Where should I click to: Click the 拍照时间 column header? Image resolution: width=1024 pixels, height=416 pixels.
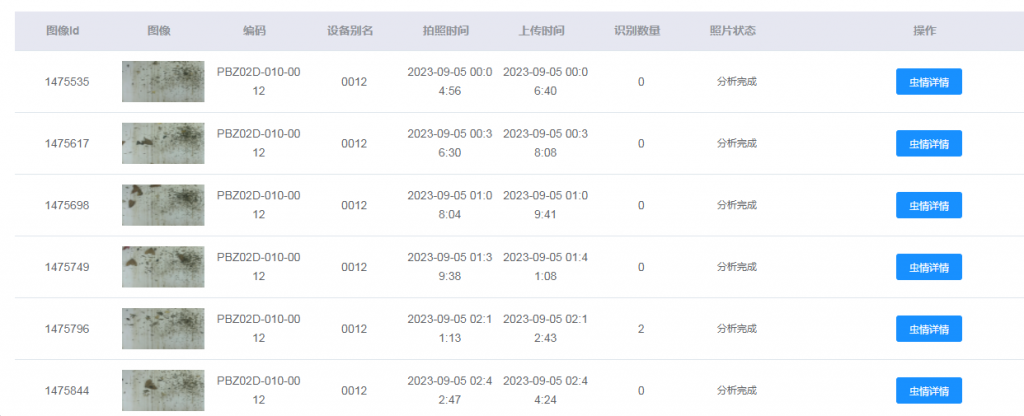[446, 31]
